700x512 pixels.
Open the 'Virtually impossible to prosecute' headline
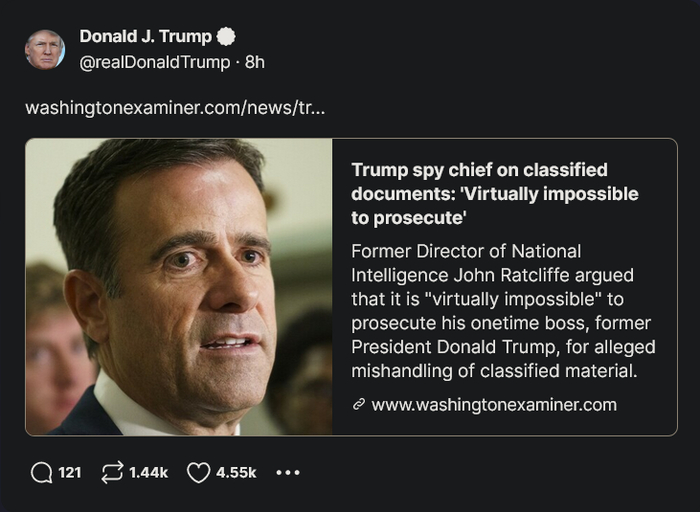(494, 193)
